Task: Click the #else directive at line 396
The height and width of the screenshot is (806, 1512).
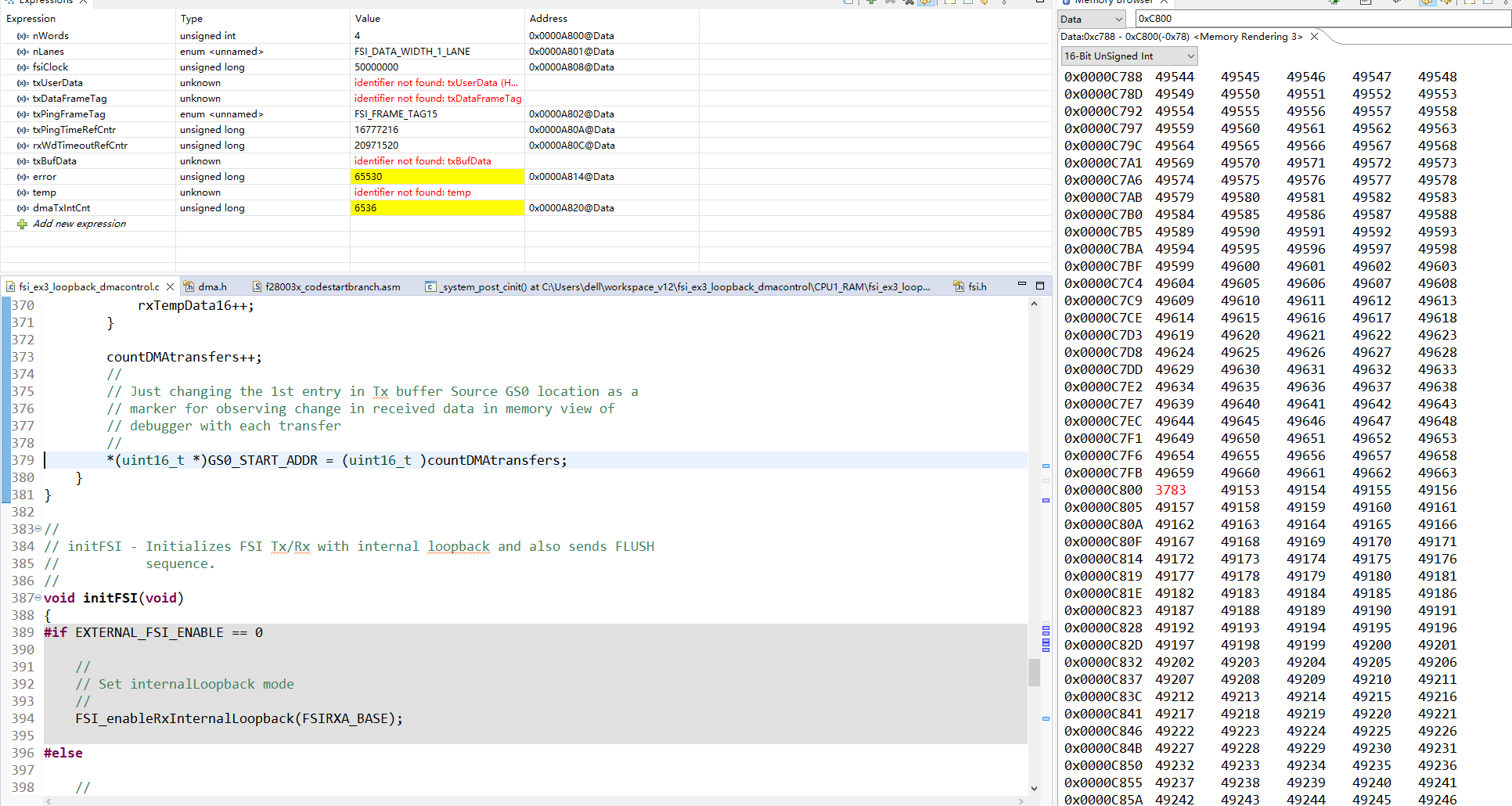Action: coord(63,753)
